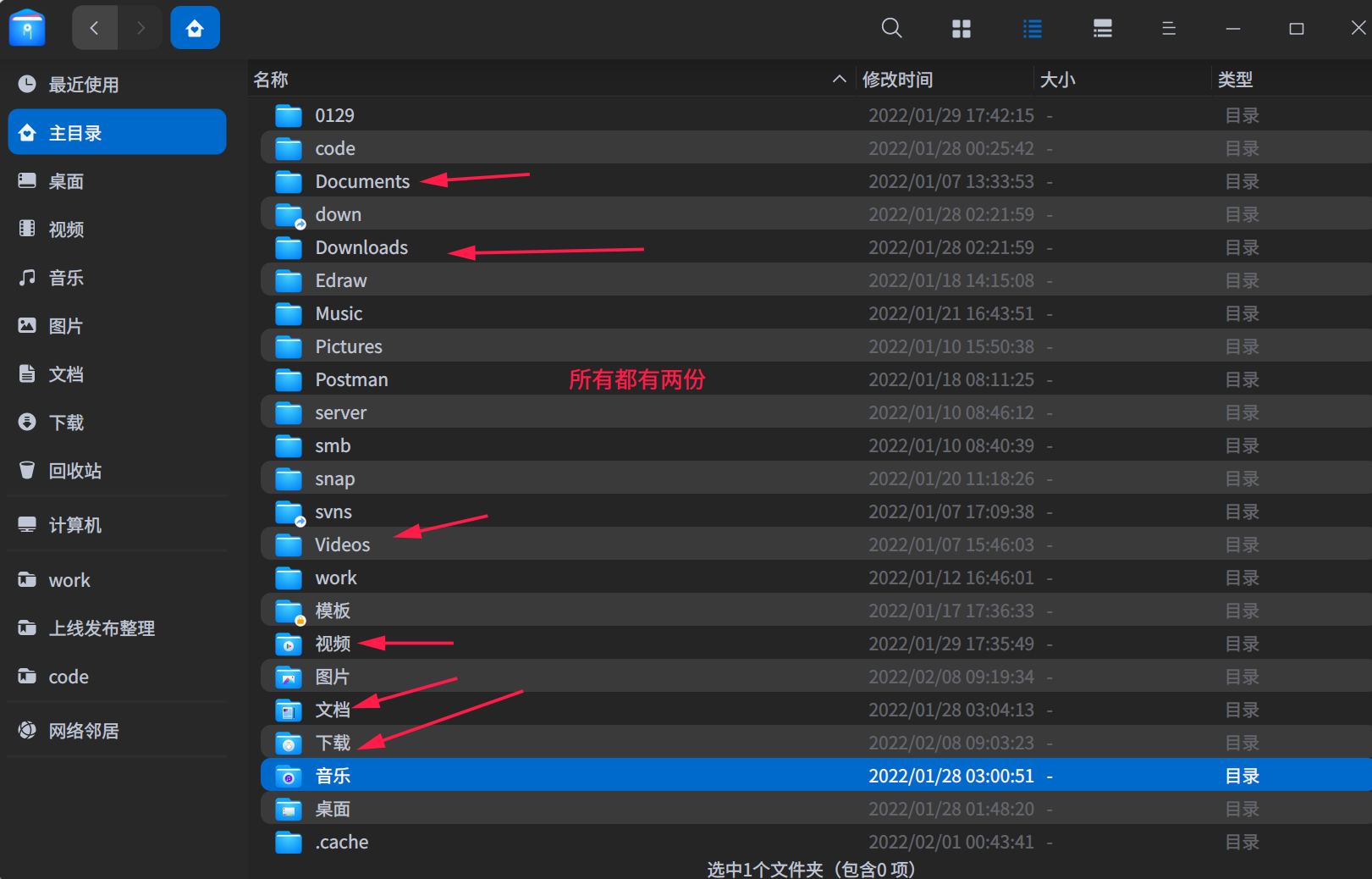This screenshot has height=879, width=1372.
Task: Click the date 2022/01/21 16:43:51
Action: coord(951,313)
